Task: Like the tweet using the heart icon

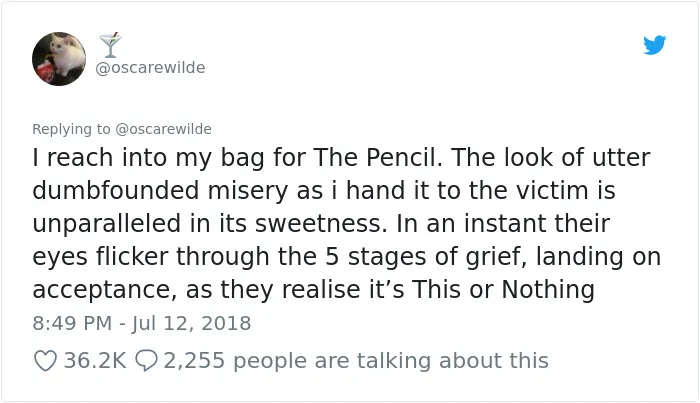Action: (x=46, y=361)
